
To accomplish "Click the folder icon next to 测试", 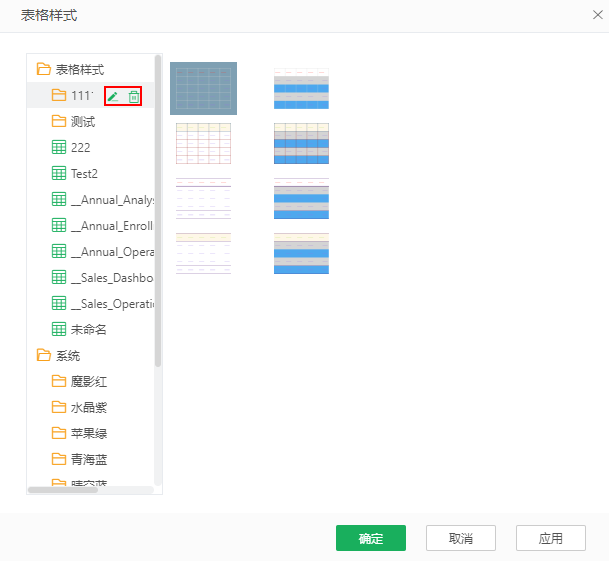I will [x=59, y=121].
